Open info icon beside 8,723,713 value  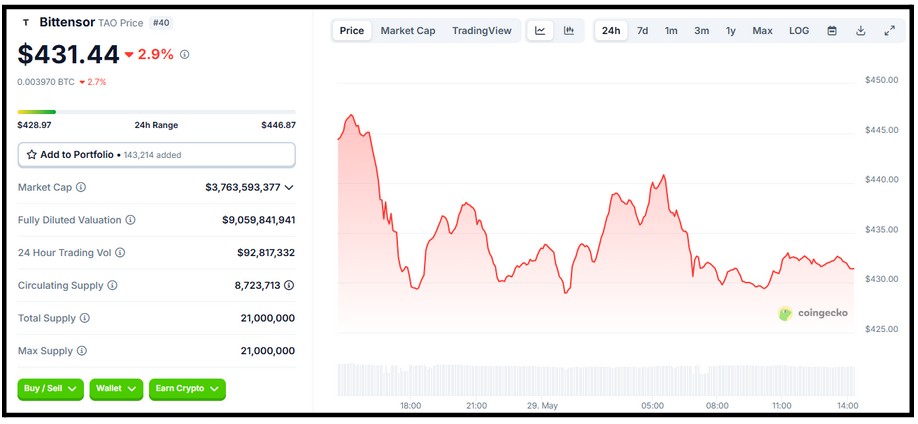289,286
